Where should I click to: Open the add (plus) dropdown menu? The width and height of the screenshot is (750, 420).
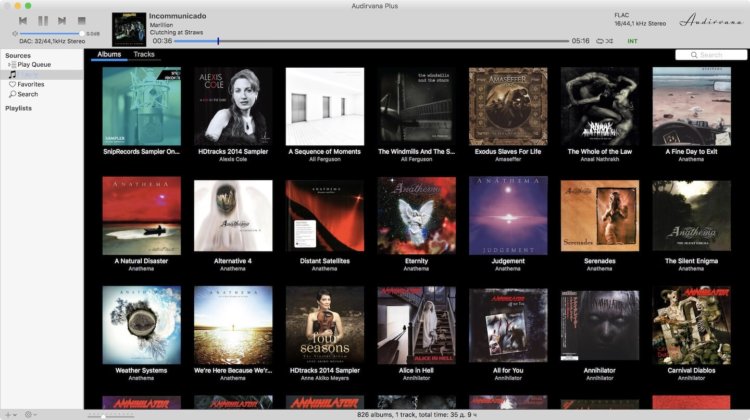(x=10, y=415)
